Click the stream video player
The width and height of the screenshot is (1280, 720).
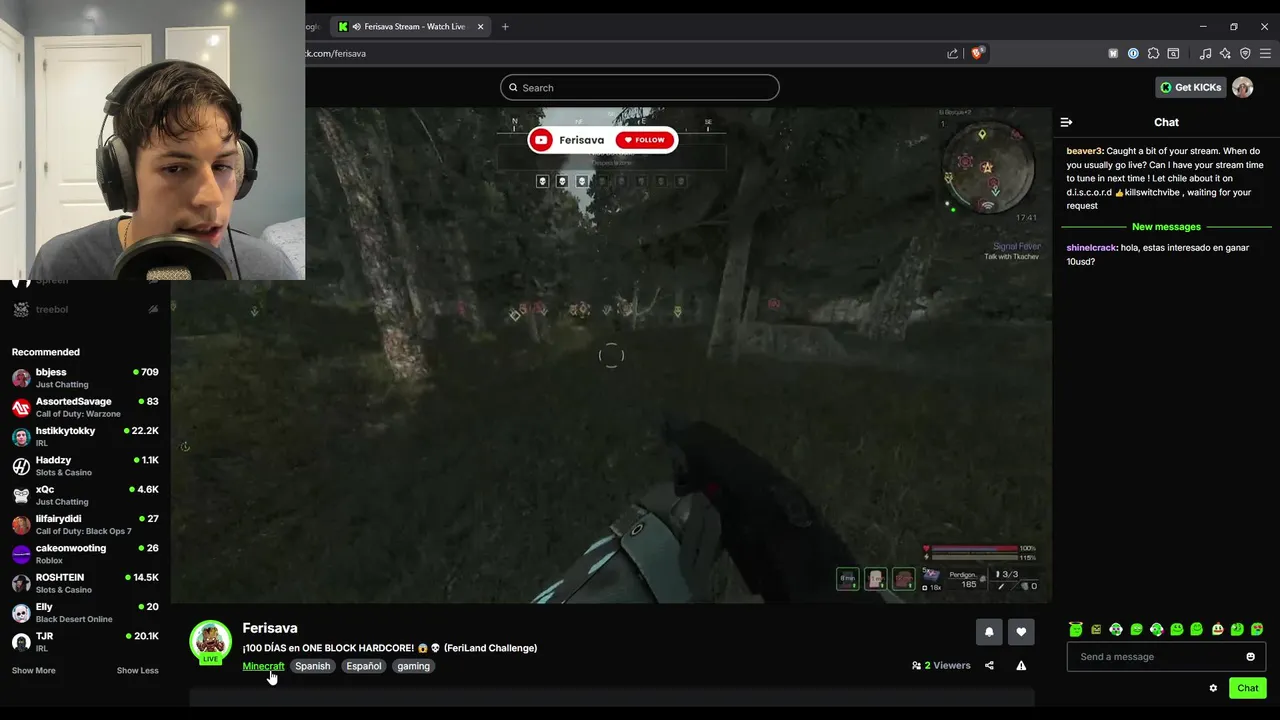[x=611, y=355]
